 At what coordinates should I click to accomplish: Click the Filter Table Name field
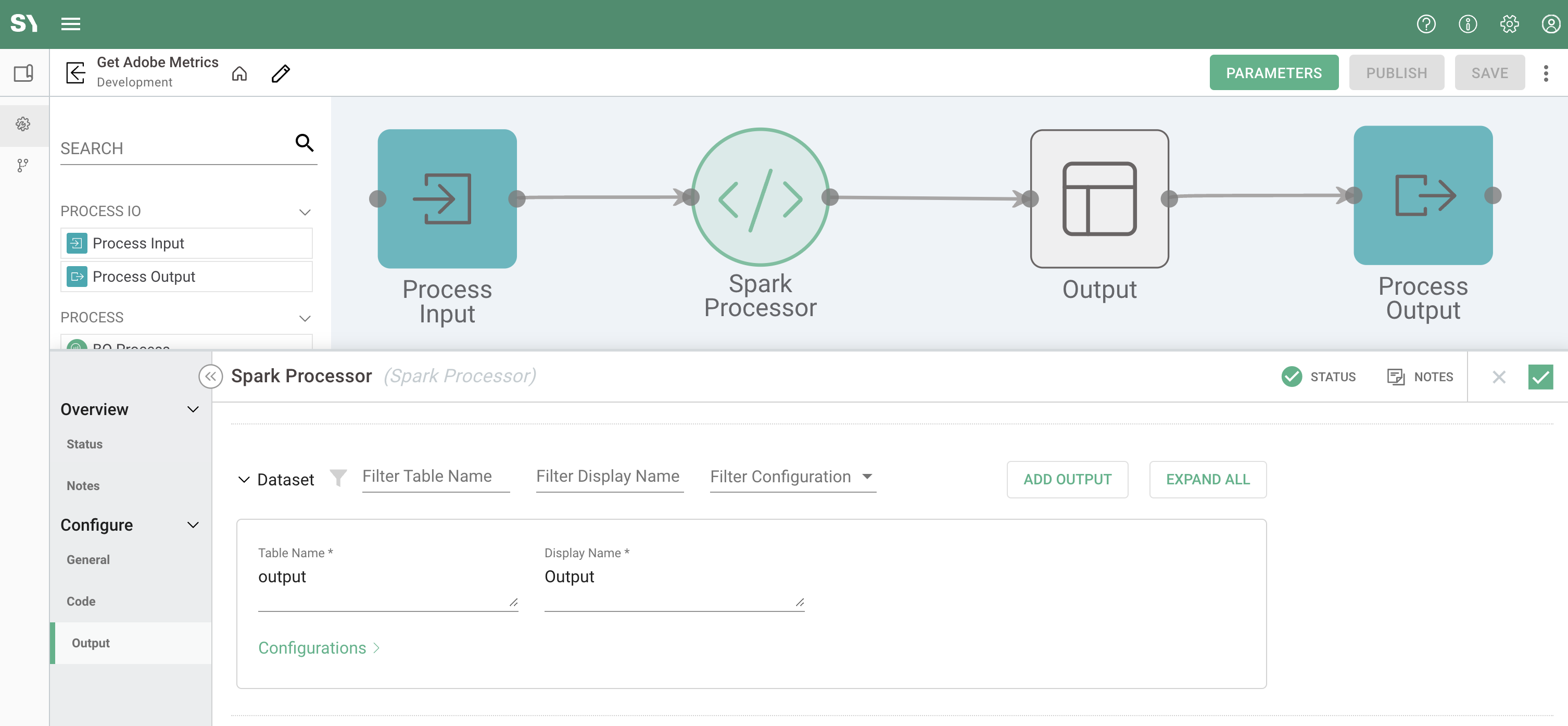pyautogui.click(x=435, y=477)
